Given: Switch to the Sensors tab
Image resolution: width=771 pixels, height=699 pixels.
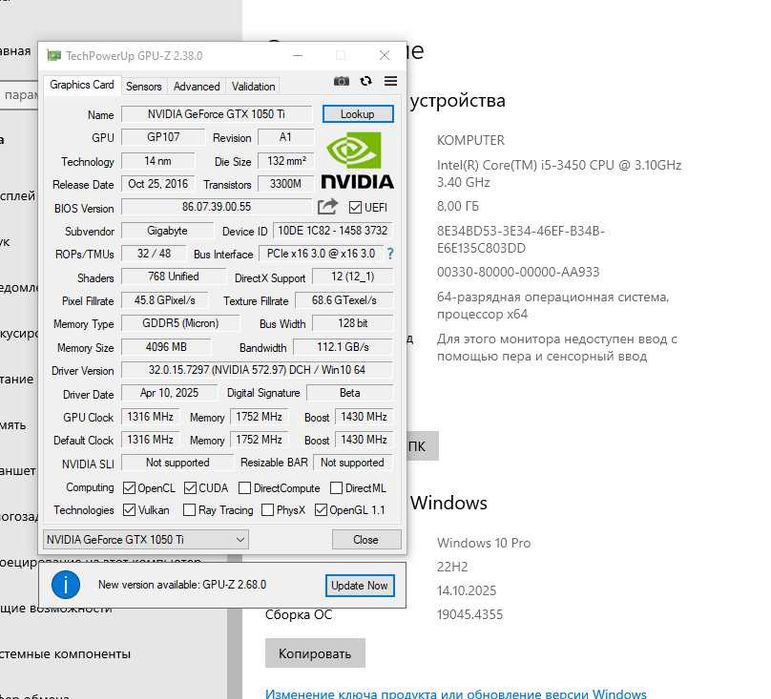Looking at the screenshot, I should 144,87.
